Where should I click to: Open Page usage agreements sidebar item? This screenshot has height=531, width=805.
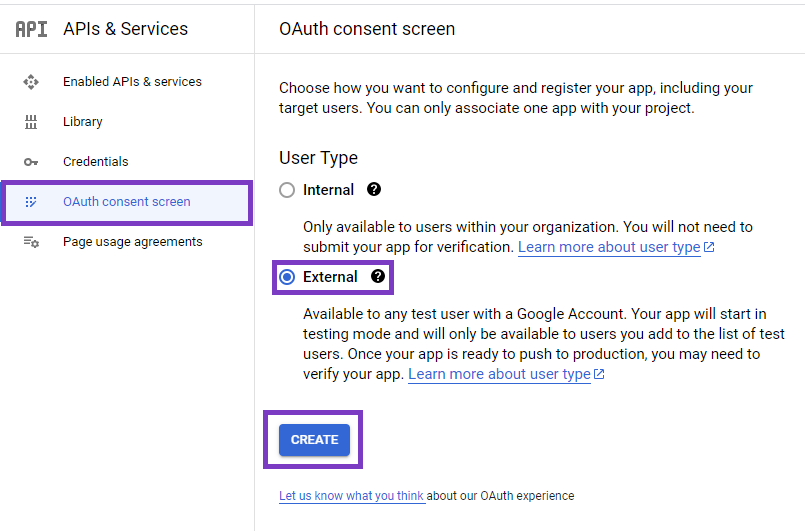coord(127,242)
